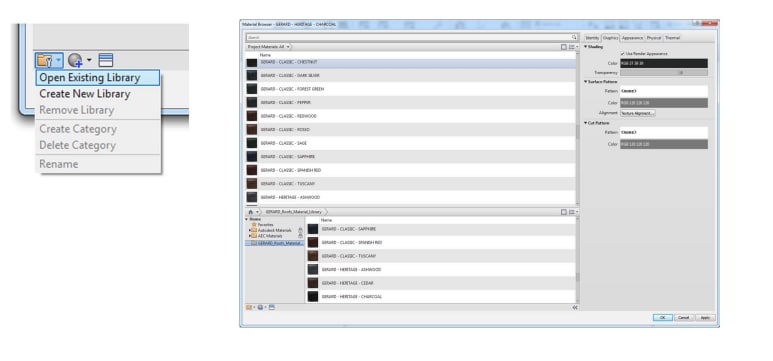Click the CLASSIC - ROSSO material thumbnail
This screenshot has width=773, height=361.
[252, 129]
